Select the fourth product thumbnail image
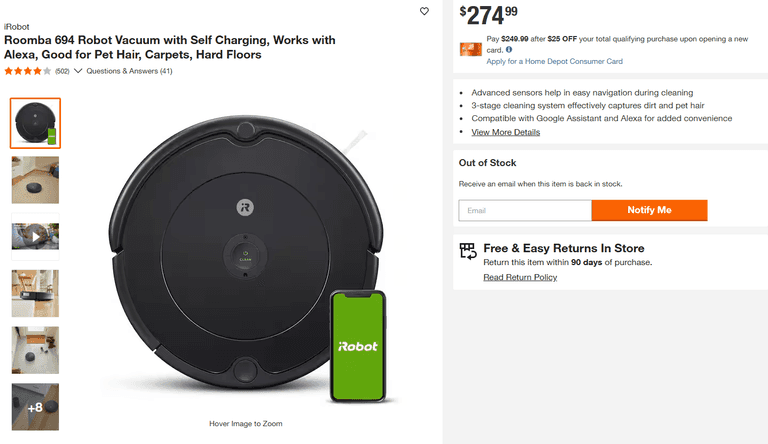Viewport: 768px width, 444px height. [x=35, y=294]
